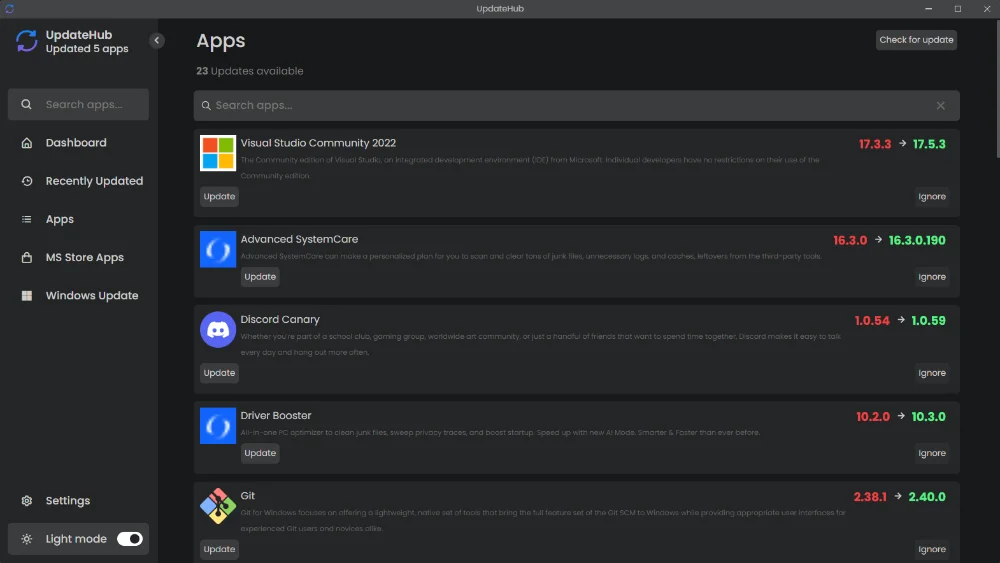Ignore the Git update
This screenshot has width=1000, height=563.
coord(931,549)
